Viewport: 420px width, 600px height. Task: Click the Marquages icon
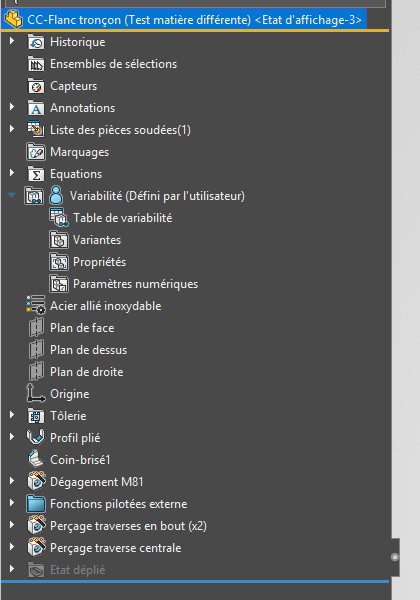point(36,152)
